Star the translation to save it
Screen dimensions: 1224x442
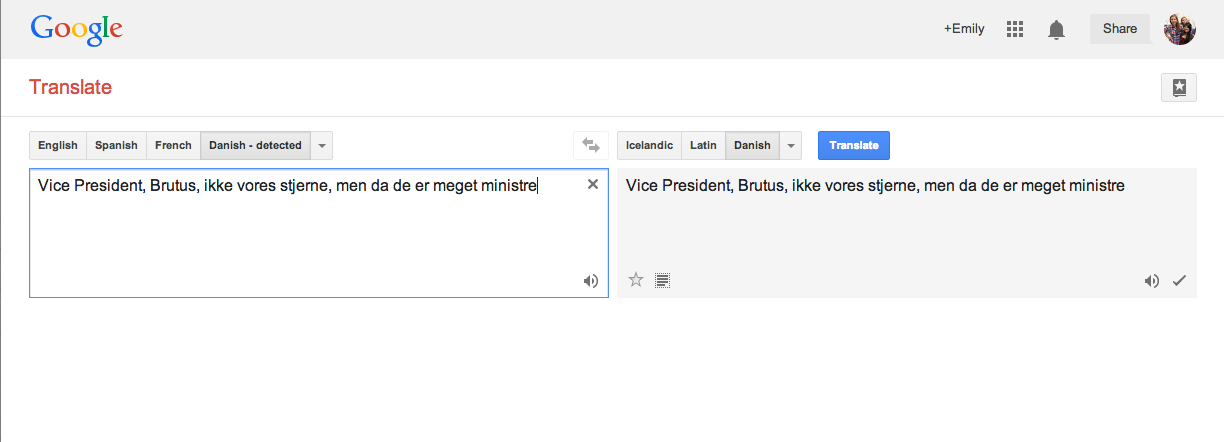click(635, 280)
